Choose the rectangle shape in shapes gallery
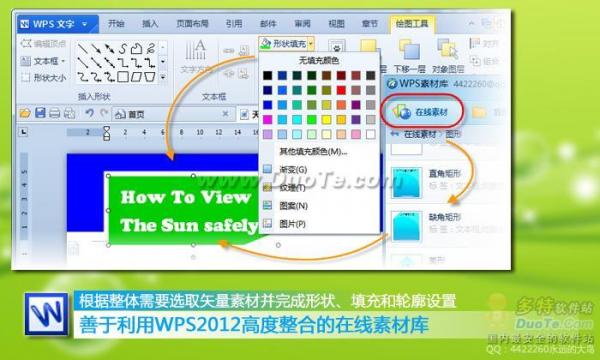600x360 pixels. (x=123, y=77)
